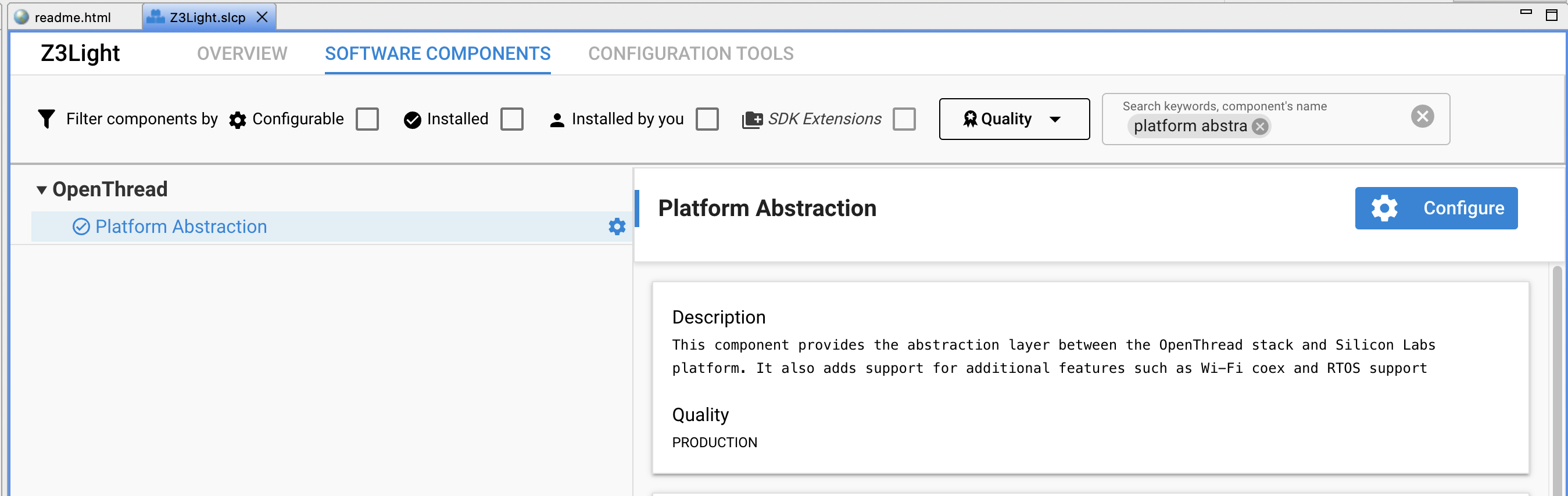Collapse the OpenThread category
The image size is (1568, 496).
41,190
